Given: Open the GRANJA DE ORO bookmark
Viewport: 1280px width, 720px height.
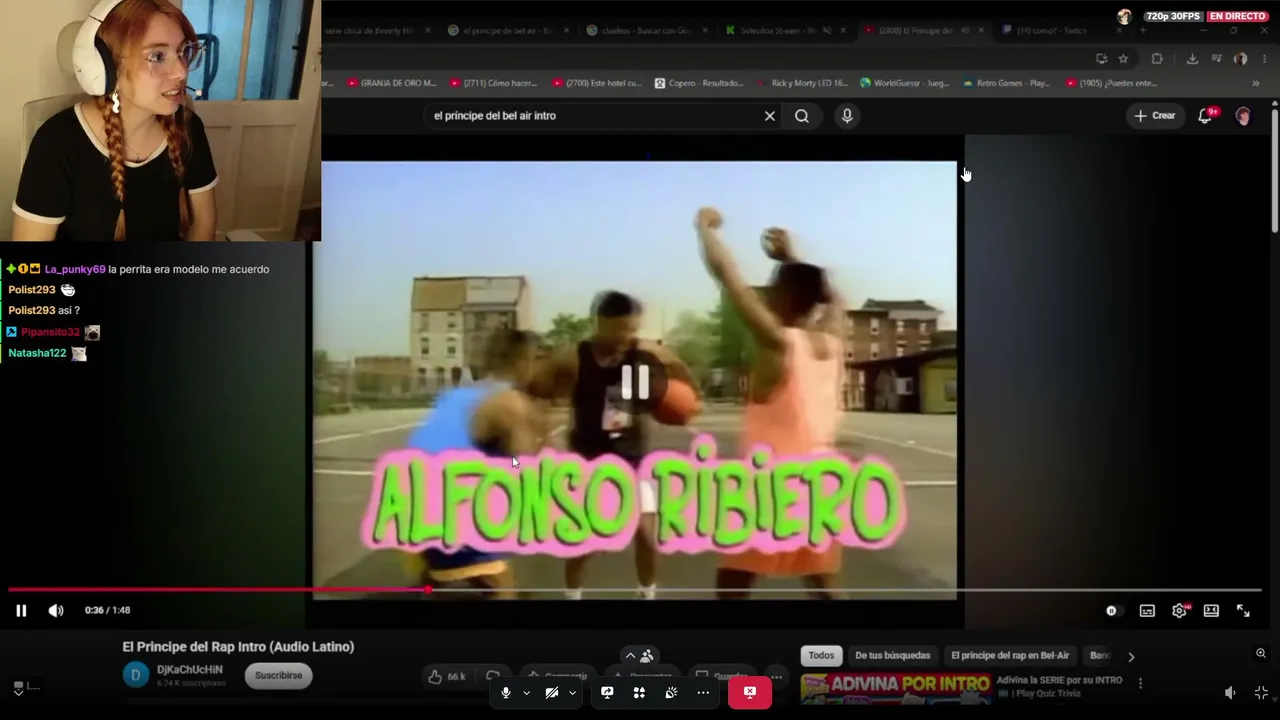Looking at the screenshot, I should (392, 83).
